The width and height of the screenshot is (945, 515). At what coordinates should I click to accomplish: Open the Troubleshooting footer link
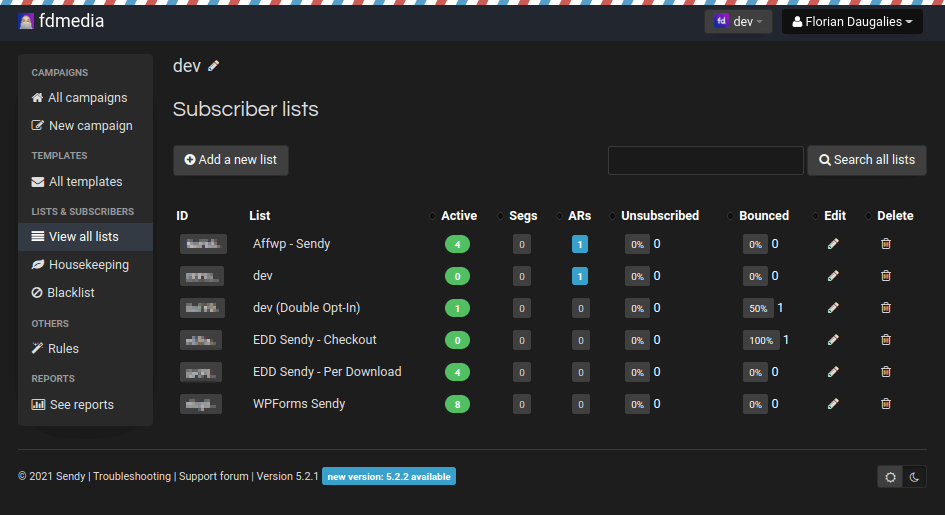[x=132, y=476]
